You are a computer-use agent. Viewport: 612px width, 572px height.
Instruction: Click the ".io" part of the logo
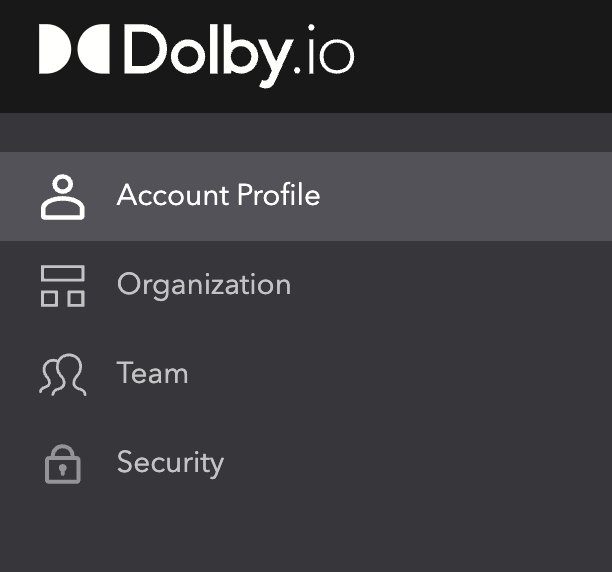click(325, 55)
